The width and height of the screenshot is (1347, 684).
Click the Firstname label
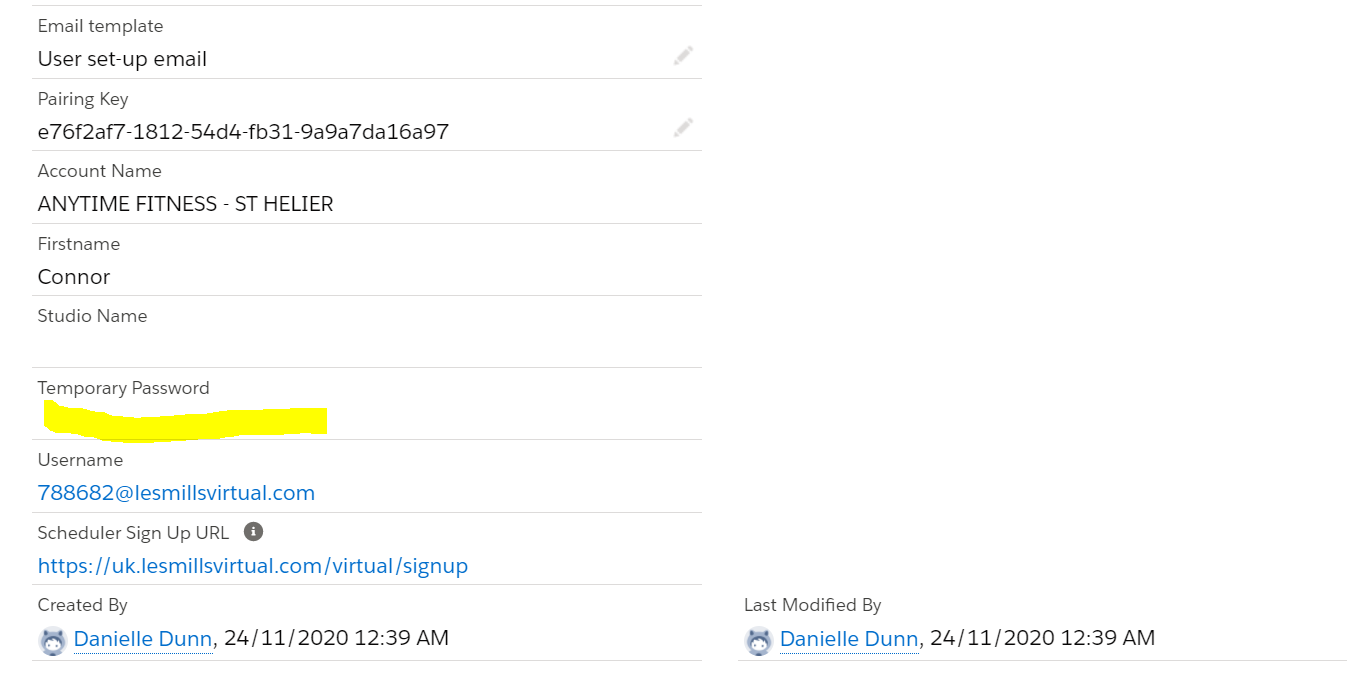tap(79, 244)
